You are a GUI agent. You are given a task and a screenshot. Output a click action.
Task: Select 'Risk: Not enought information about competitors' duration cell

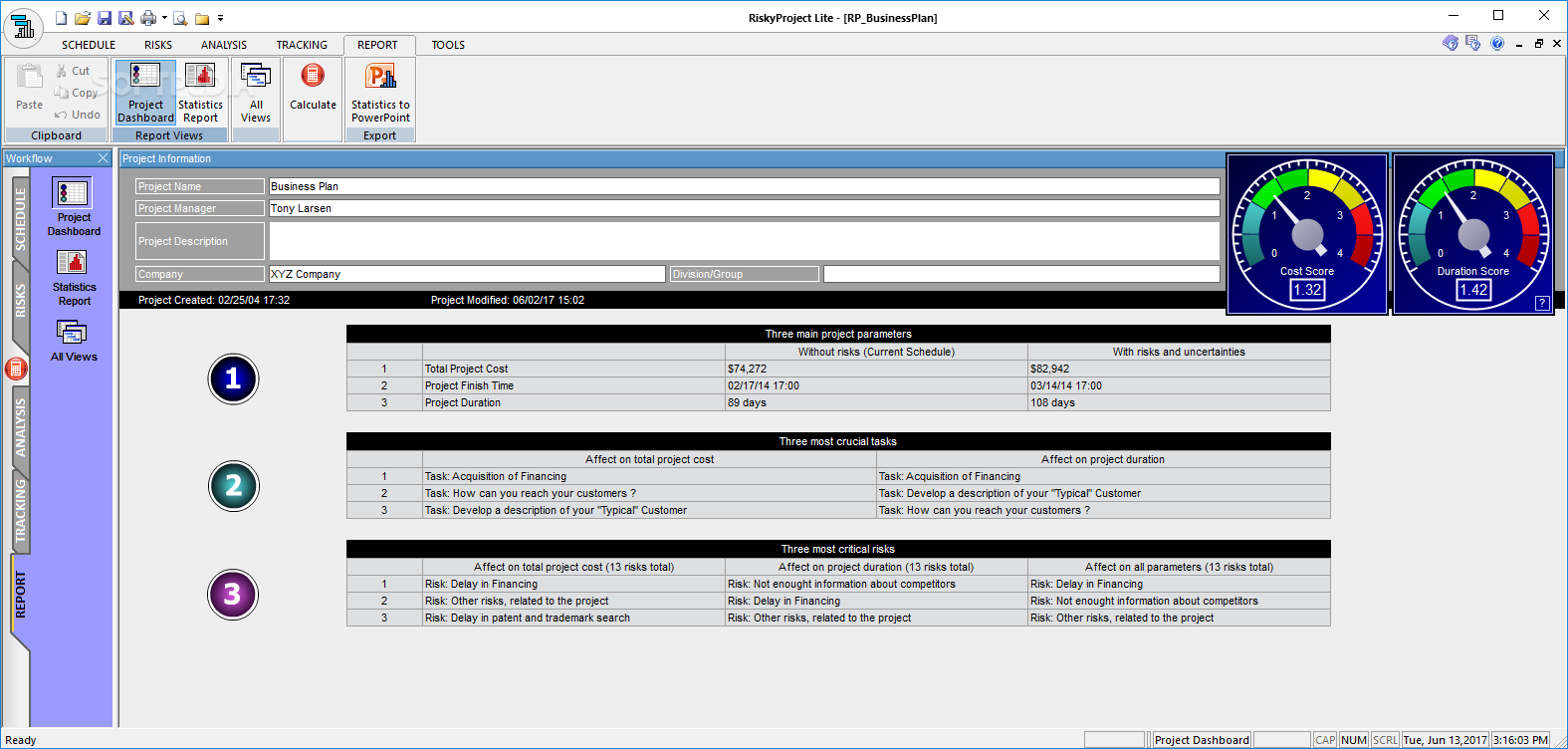tap(876, 584)
